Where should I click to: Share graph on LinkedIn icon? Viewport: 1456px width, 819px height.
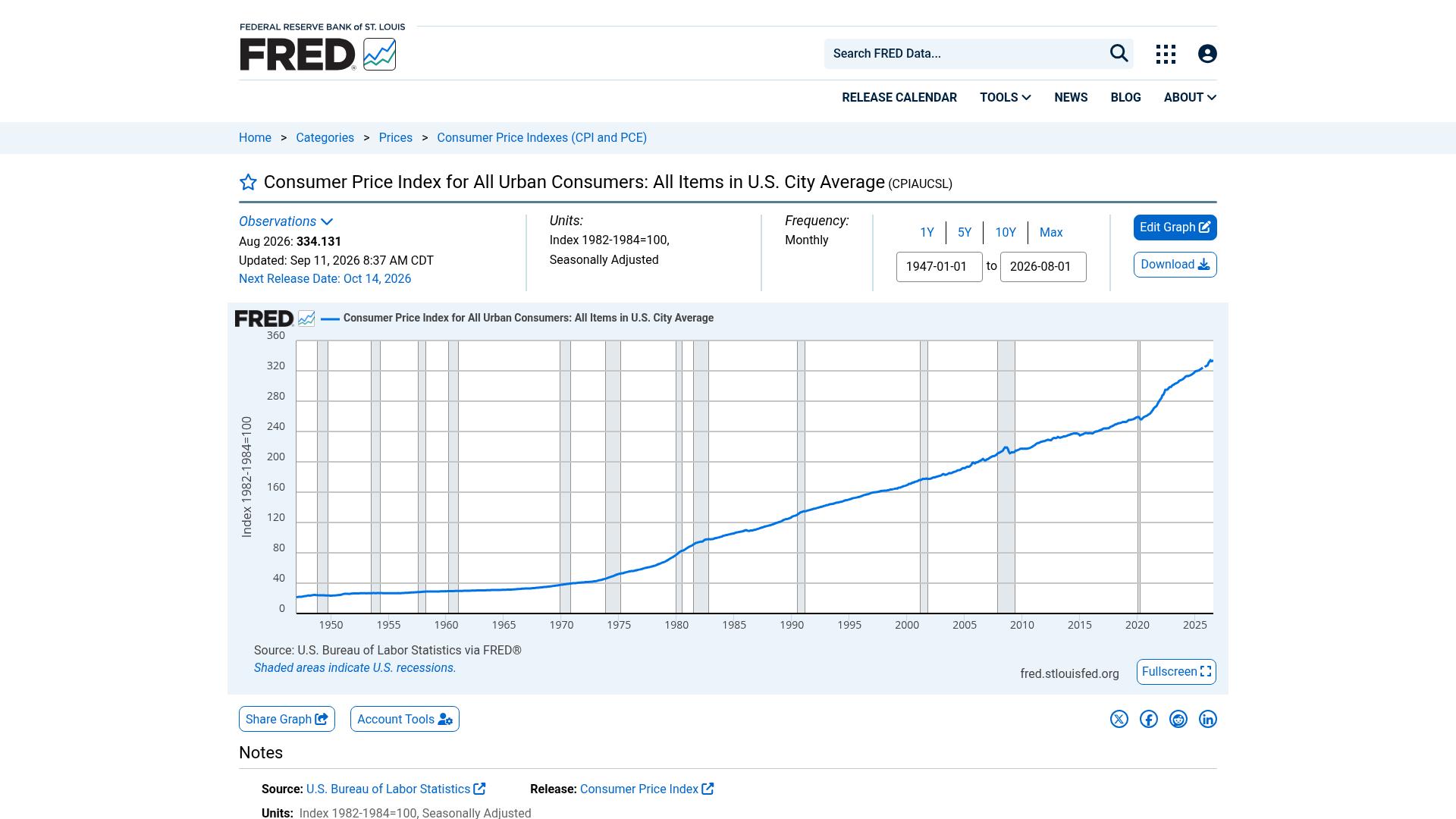click(x=1208, y=719)
